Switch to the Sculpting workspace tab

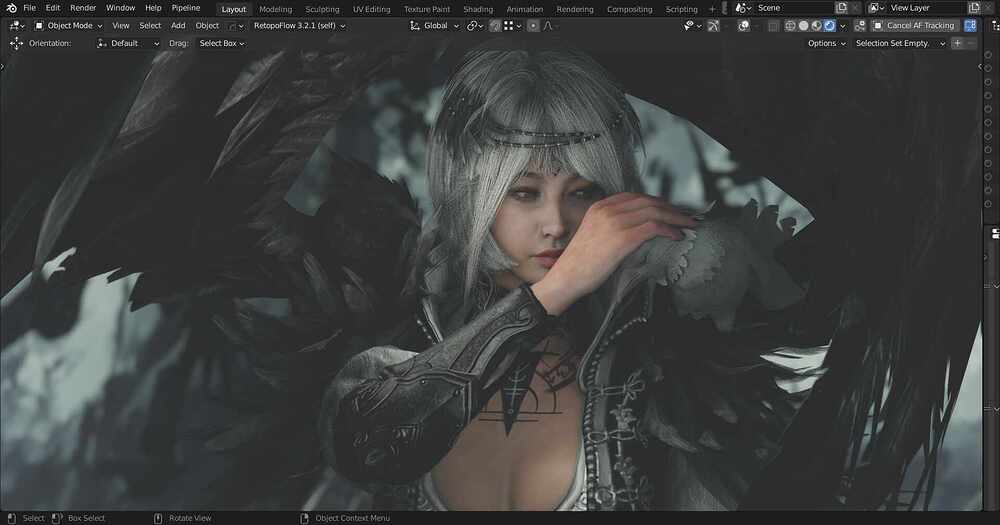click(322, 10)
